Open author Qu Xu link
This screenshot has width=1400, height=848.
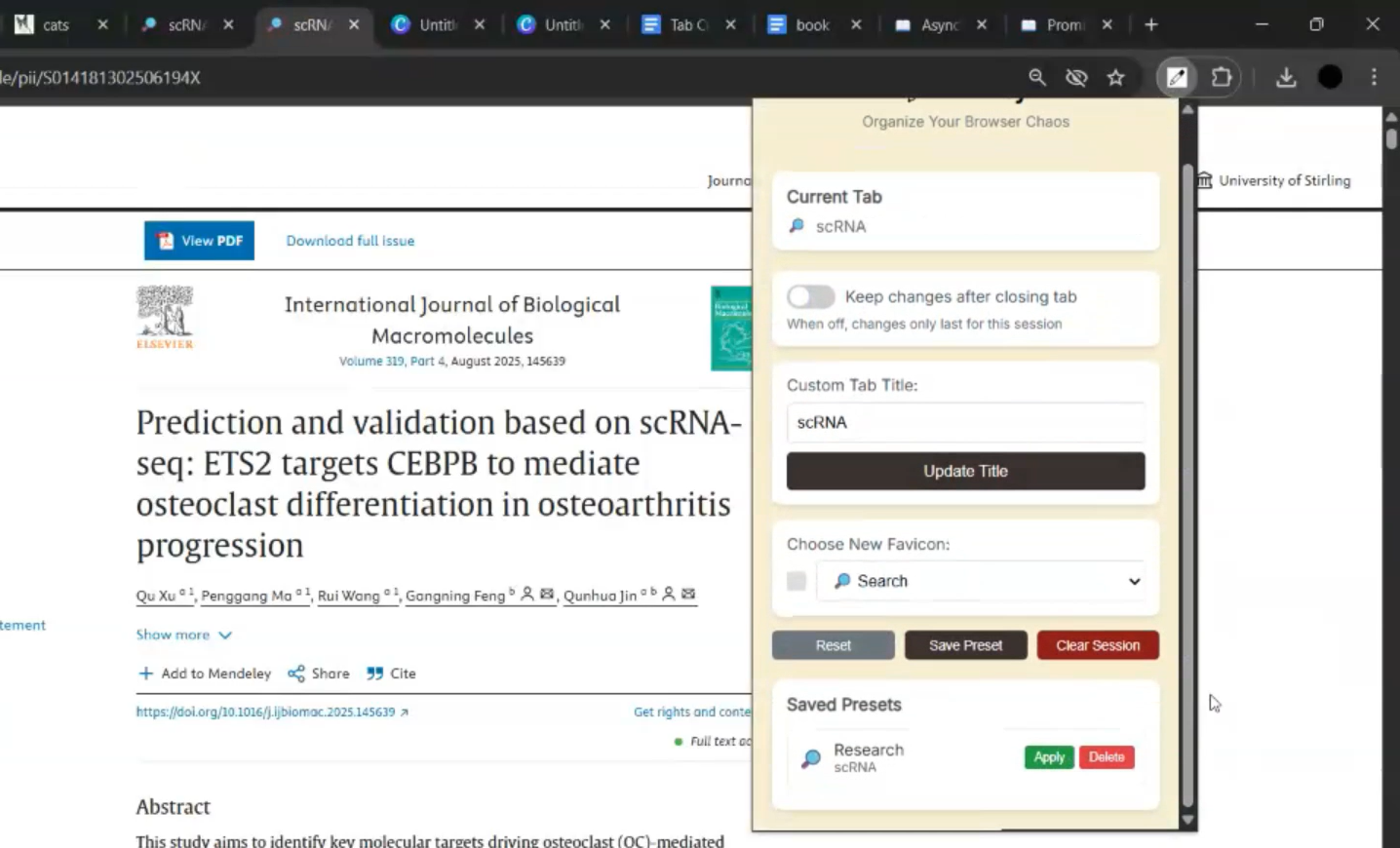point(156,596)
